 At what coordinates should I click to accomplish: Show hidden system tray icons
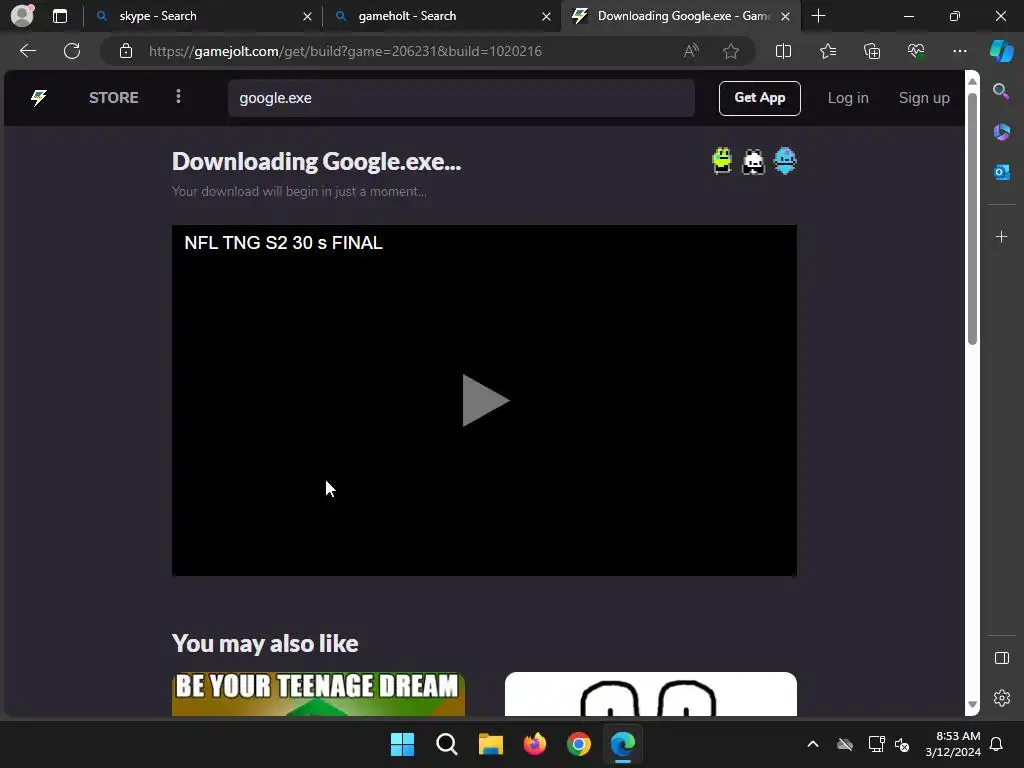(812, 744)
